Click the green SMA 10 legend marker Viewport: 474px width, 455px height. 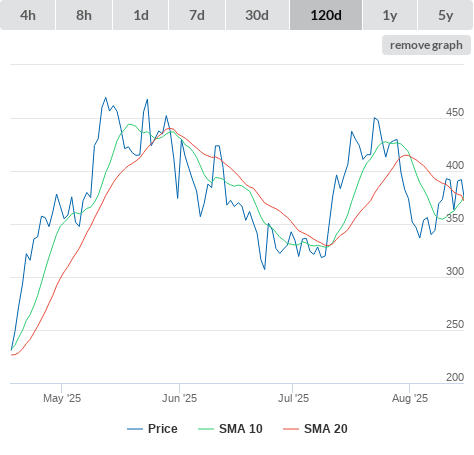point(206,429)
